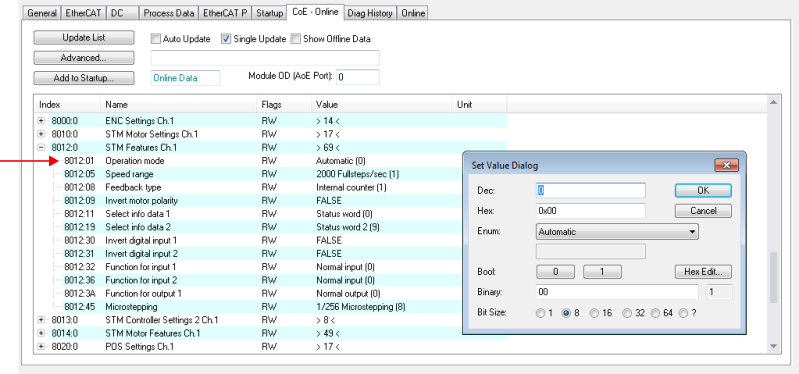
Task: Open the General tab
Action: (x=42, y=13)
